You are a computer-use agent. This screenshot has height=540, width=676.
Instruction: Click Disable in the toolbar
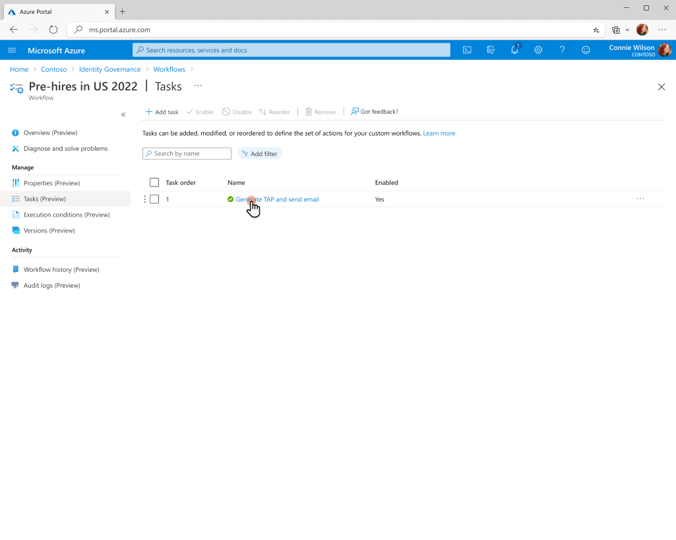coord(237,112)
